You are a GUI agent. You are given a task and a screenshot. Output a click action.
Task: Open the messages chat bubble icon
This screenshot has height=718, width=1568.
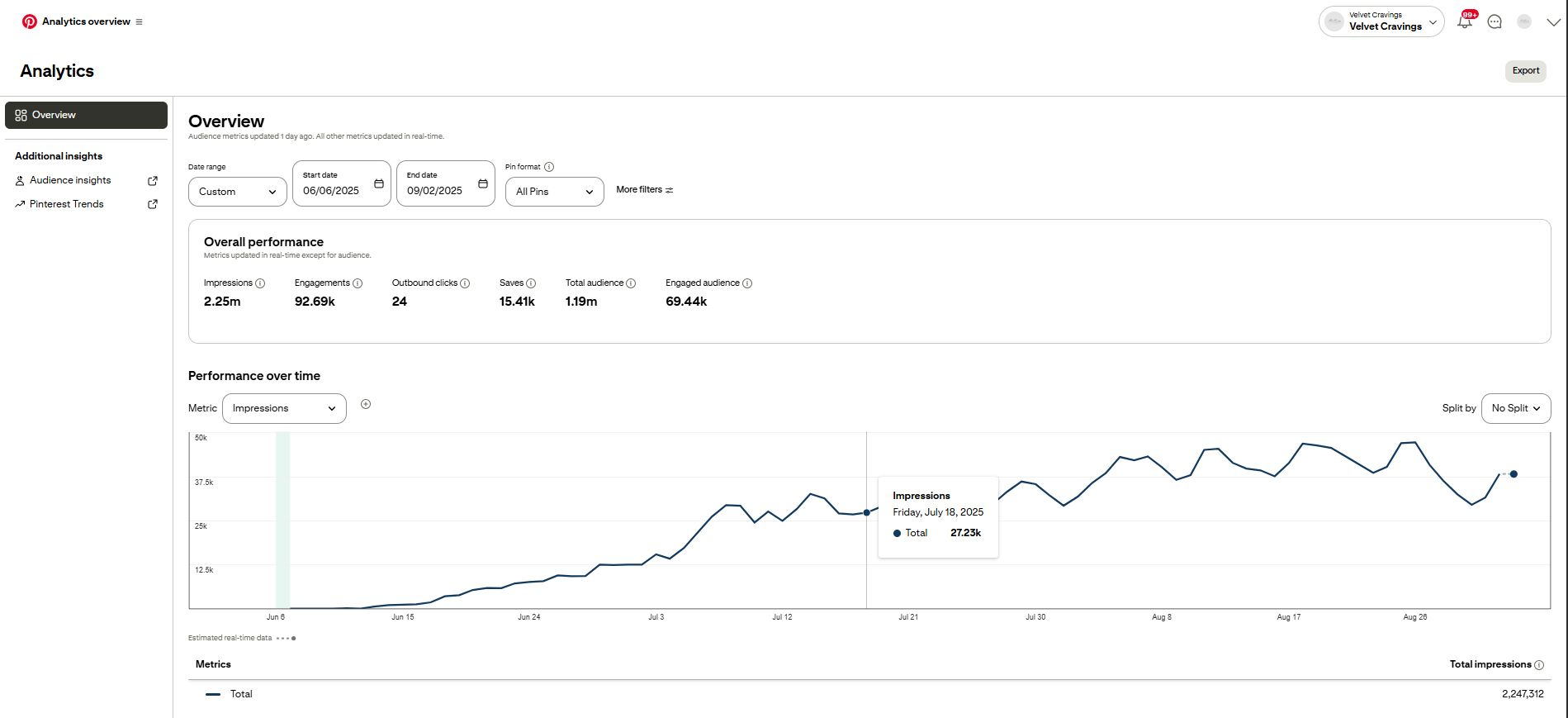point(1495,22)
